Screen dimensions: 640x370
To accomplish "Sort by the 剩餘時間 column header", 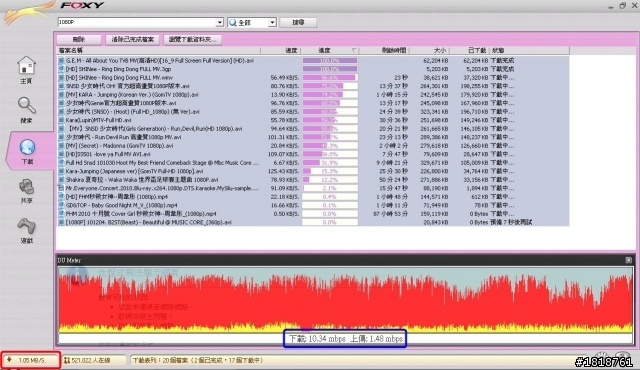I will [x=384, y=51].
